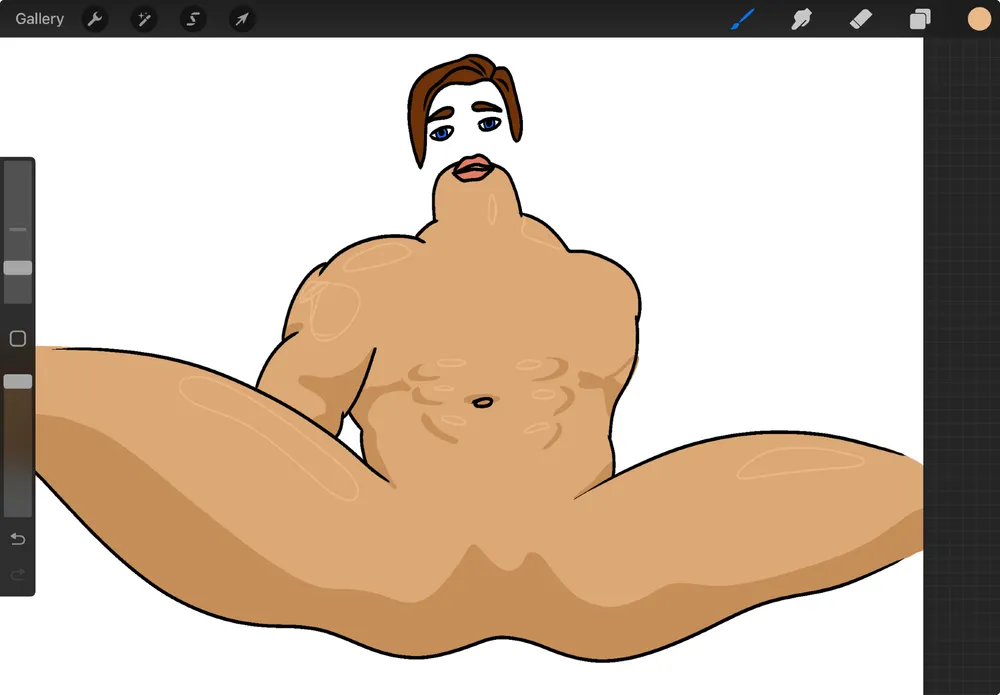The height and width of the screenshot is (695, 1000).
Task: Open the Gallery view
Action: click(x=40, y=19)
